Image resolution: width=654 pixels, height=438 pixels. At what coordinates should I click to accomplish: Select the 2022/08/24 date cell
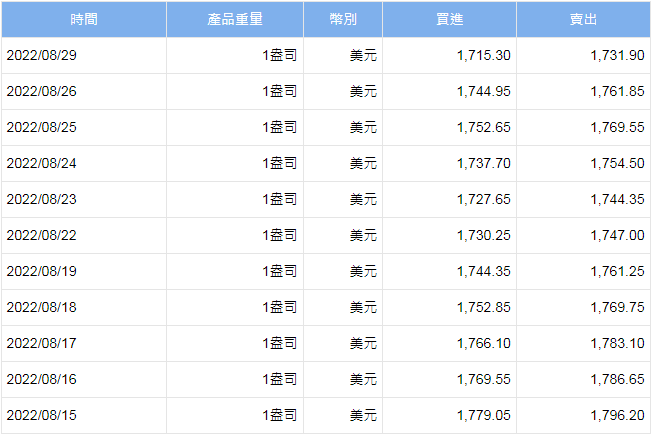coord(42,163)
